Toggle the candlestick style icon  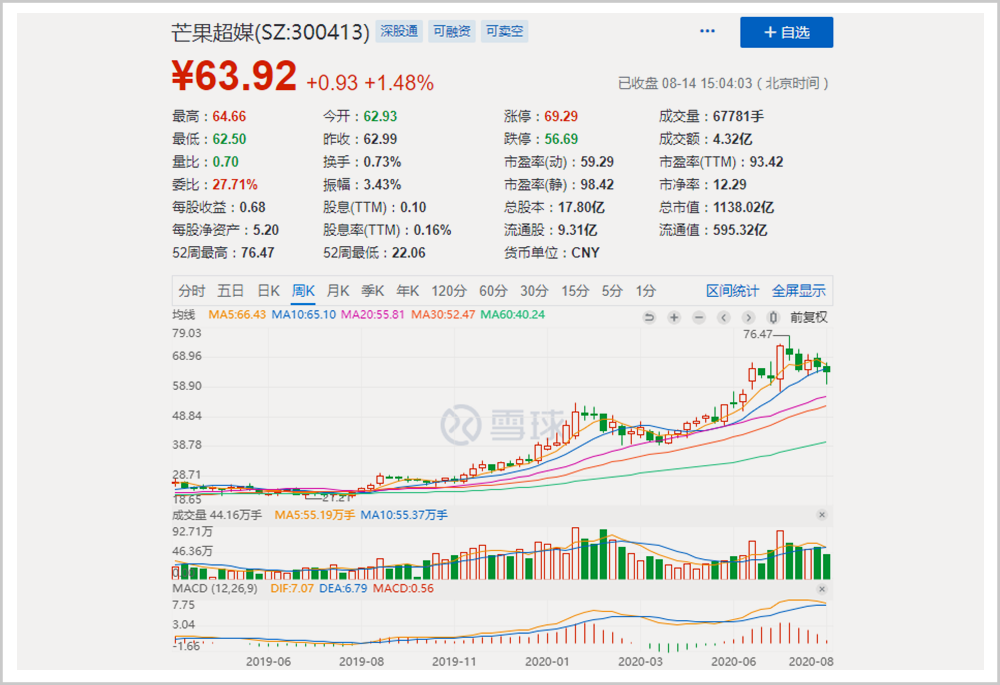pos(773,317)
